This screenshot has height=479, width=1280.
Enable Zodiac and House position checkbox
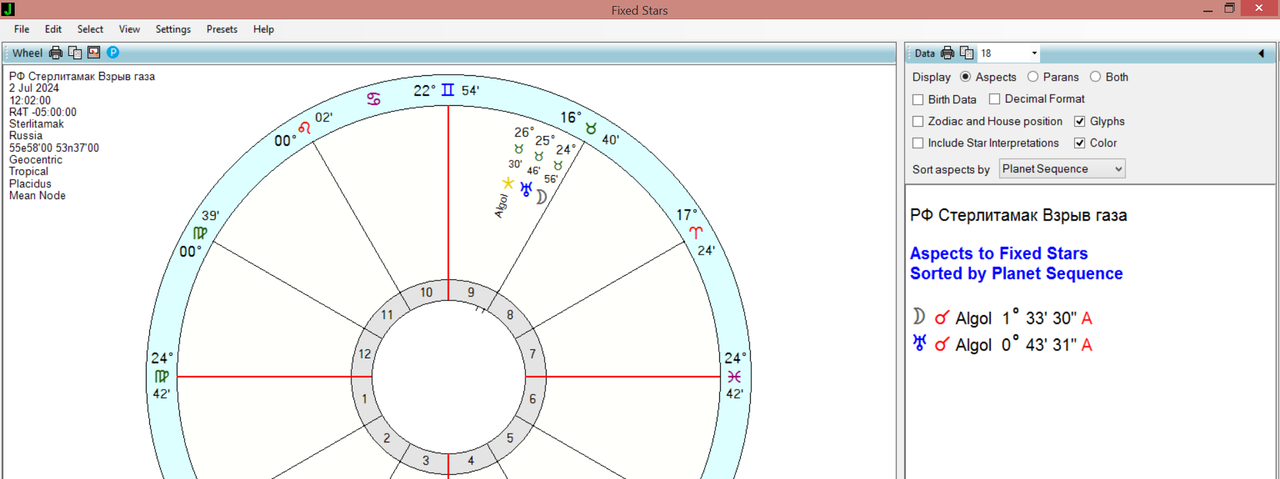coord(918,121)
